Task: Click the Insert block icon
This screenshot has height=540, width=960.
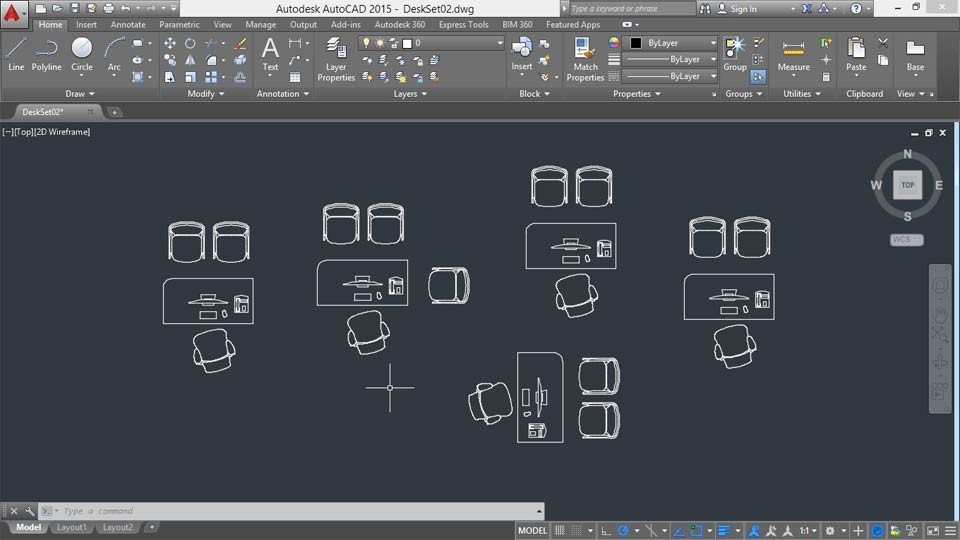Action: [522, 54]
